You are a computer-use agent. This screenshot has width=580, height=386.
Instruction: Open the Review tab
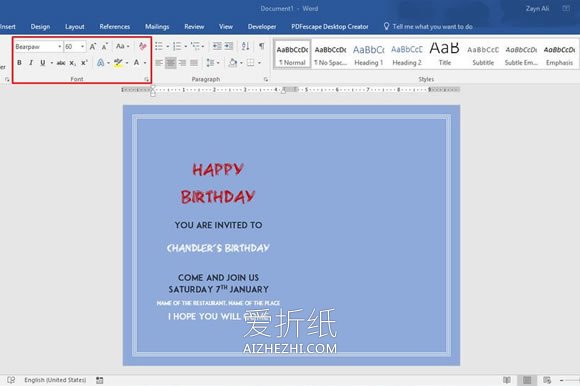pos(194,27)
